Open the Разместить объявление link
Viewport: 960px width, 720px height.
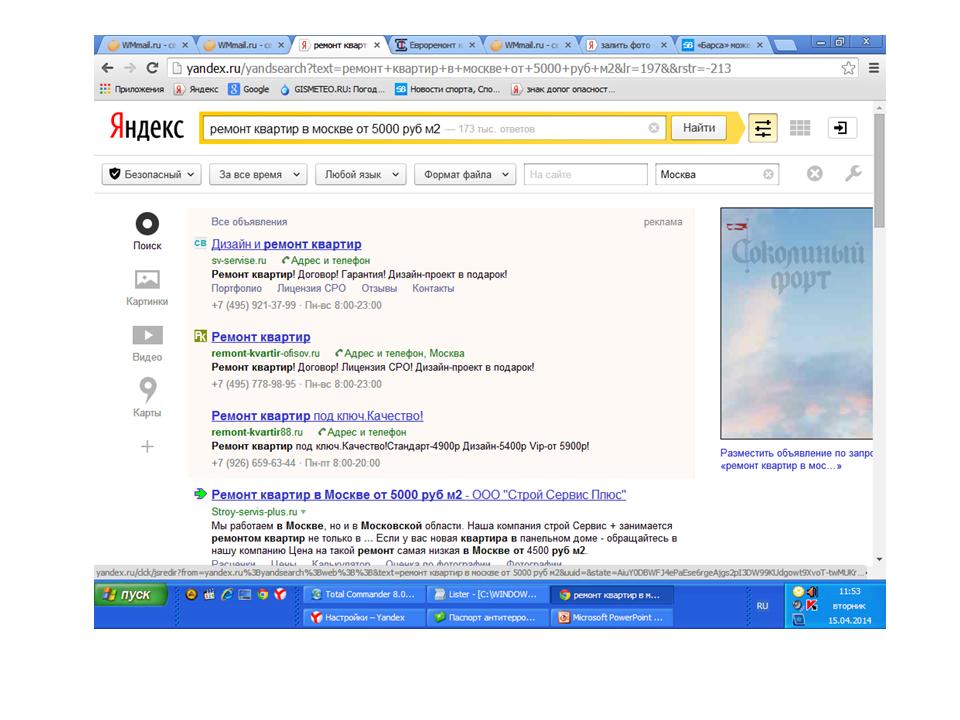(796, 459)
